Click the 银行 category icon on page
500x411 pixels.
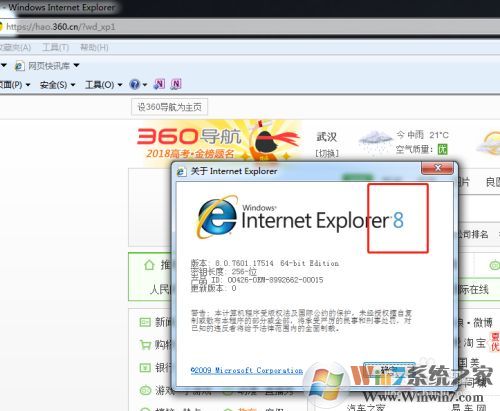pos(145,368)
